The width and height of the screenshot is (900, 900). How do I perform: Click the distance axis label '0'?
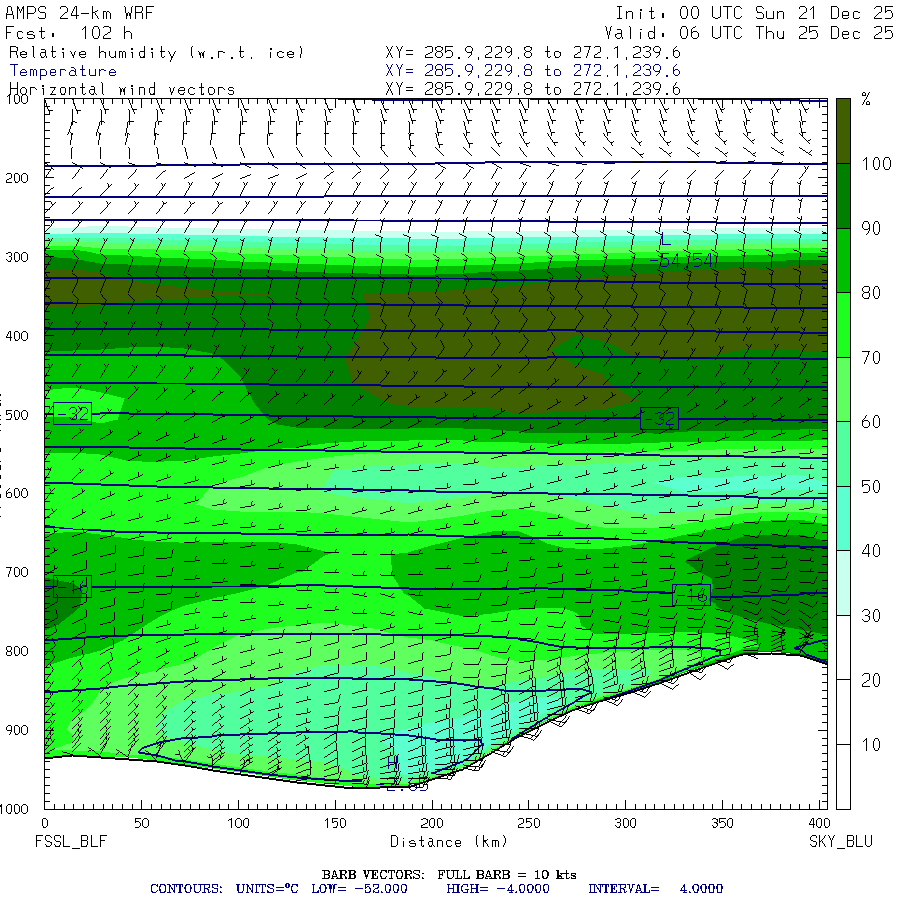click(x=45, y=823)
